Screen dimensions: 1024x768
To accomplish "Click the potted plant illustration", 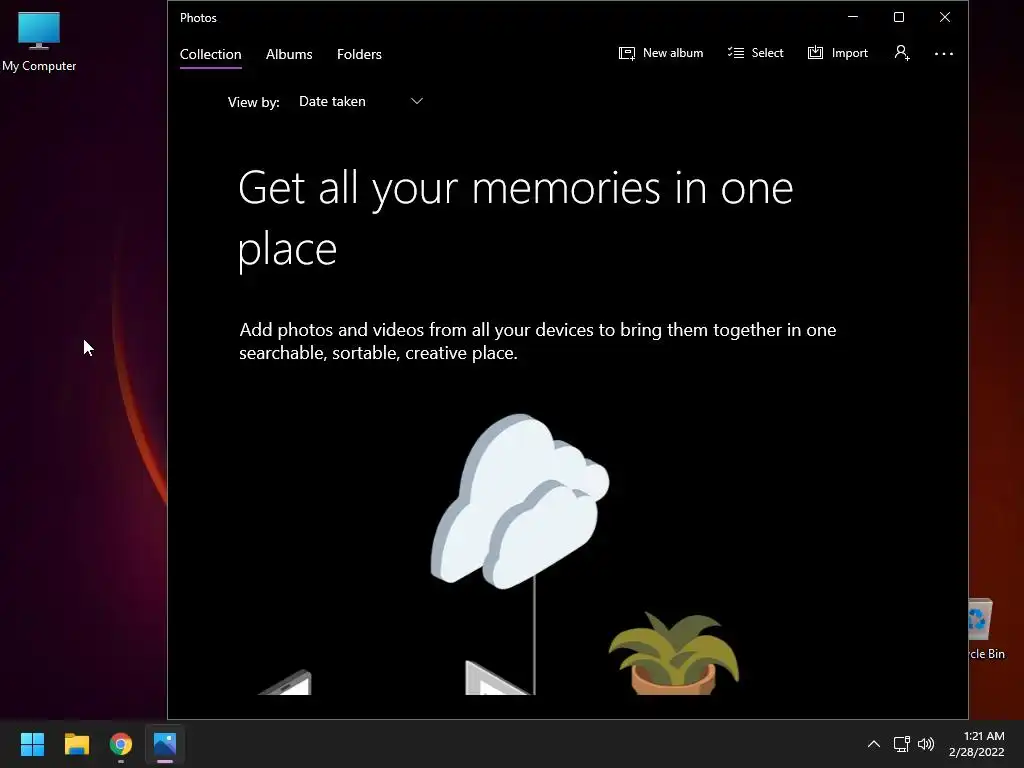I will pos(673,652).
